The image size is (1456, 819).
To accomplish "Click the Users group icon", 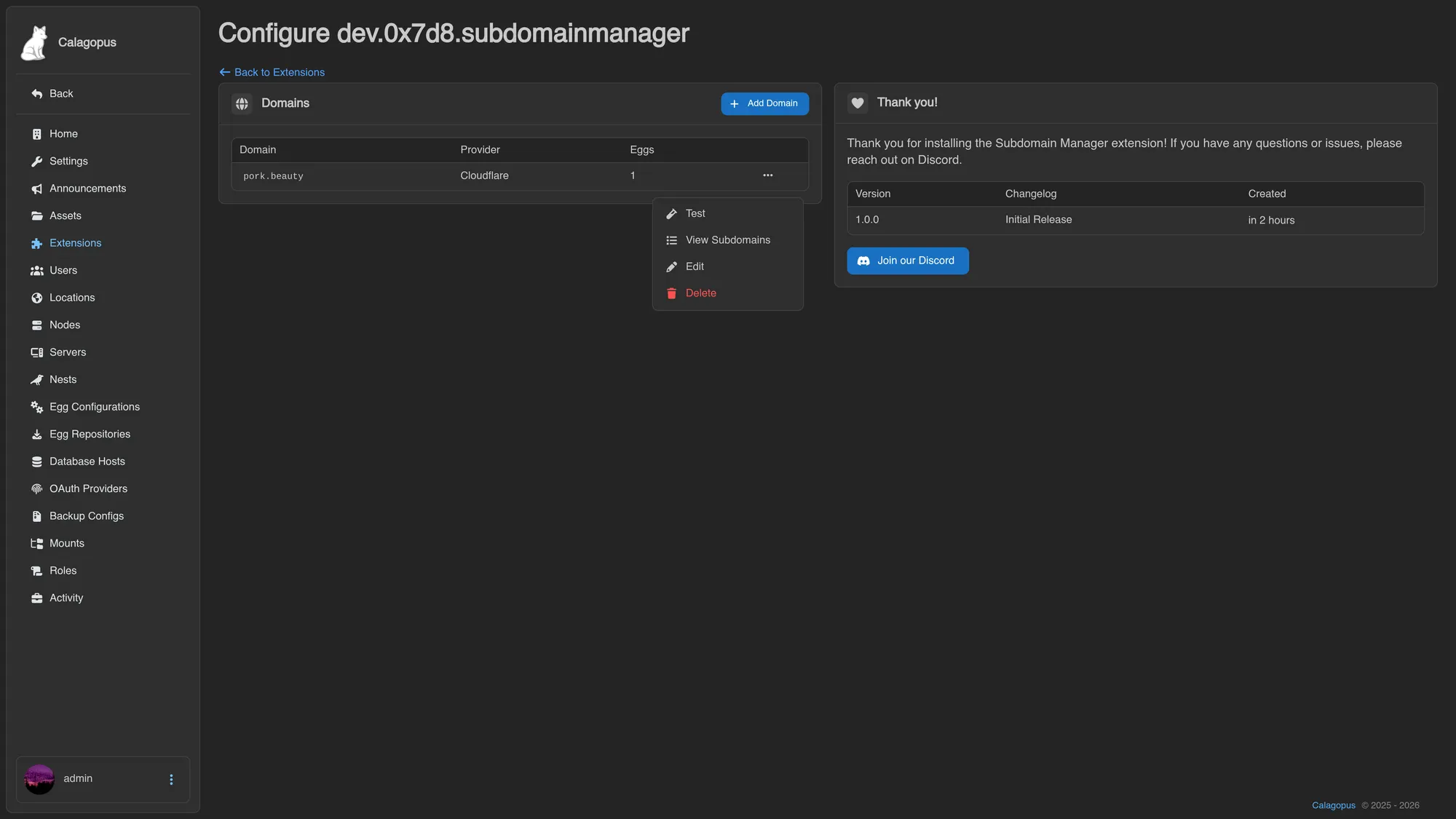I will tap(37, 271).
